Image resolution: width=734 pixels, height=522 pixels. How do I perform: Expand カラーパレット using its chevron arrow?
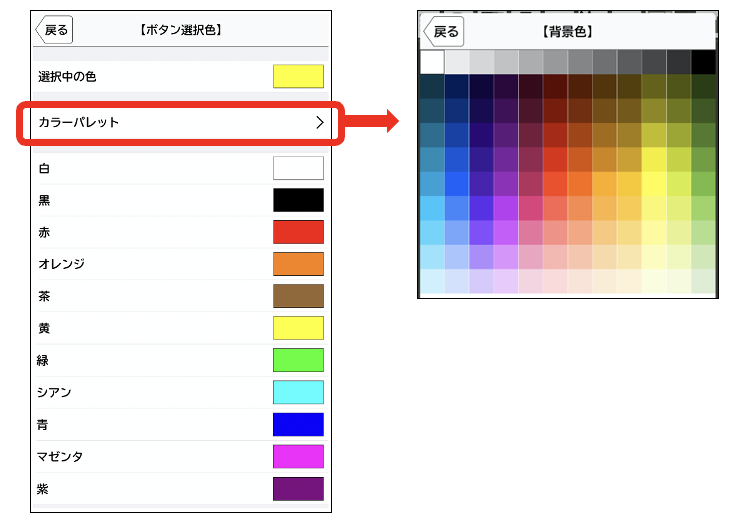point(320,123)
